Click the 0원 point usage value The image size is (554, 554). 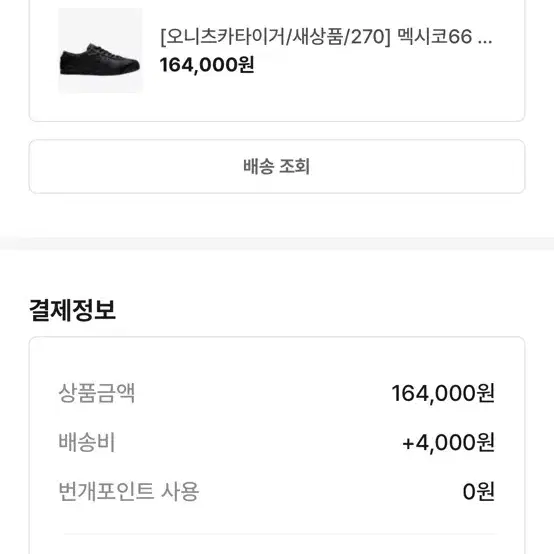(x=478, y=491)
